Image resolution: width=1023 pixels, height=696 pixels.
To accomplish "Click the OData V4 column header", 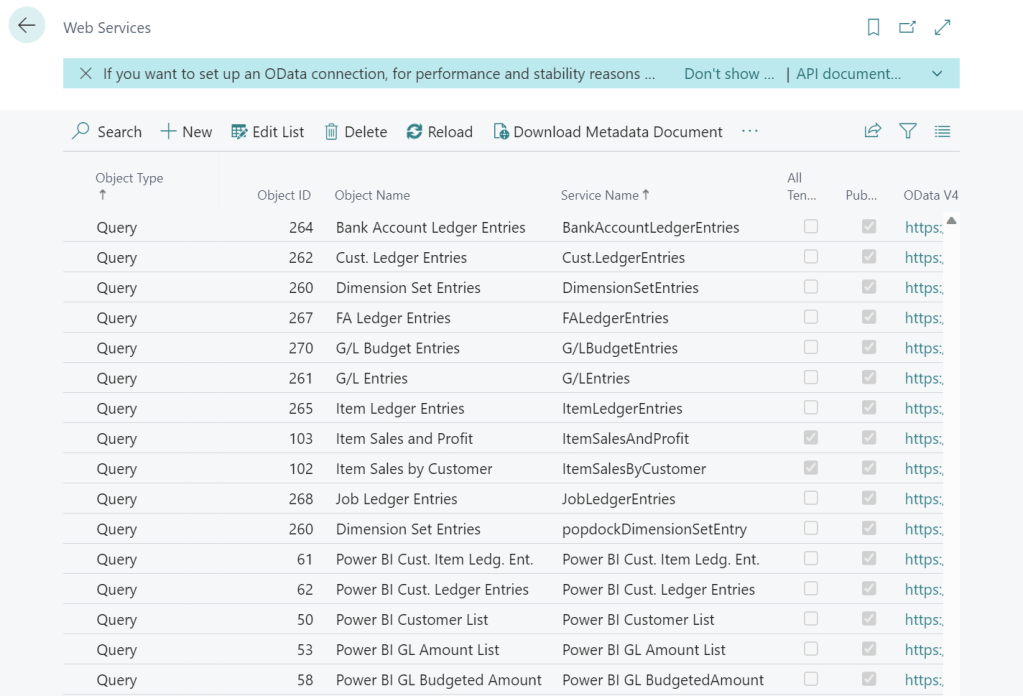I will (x=930, y=195).
